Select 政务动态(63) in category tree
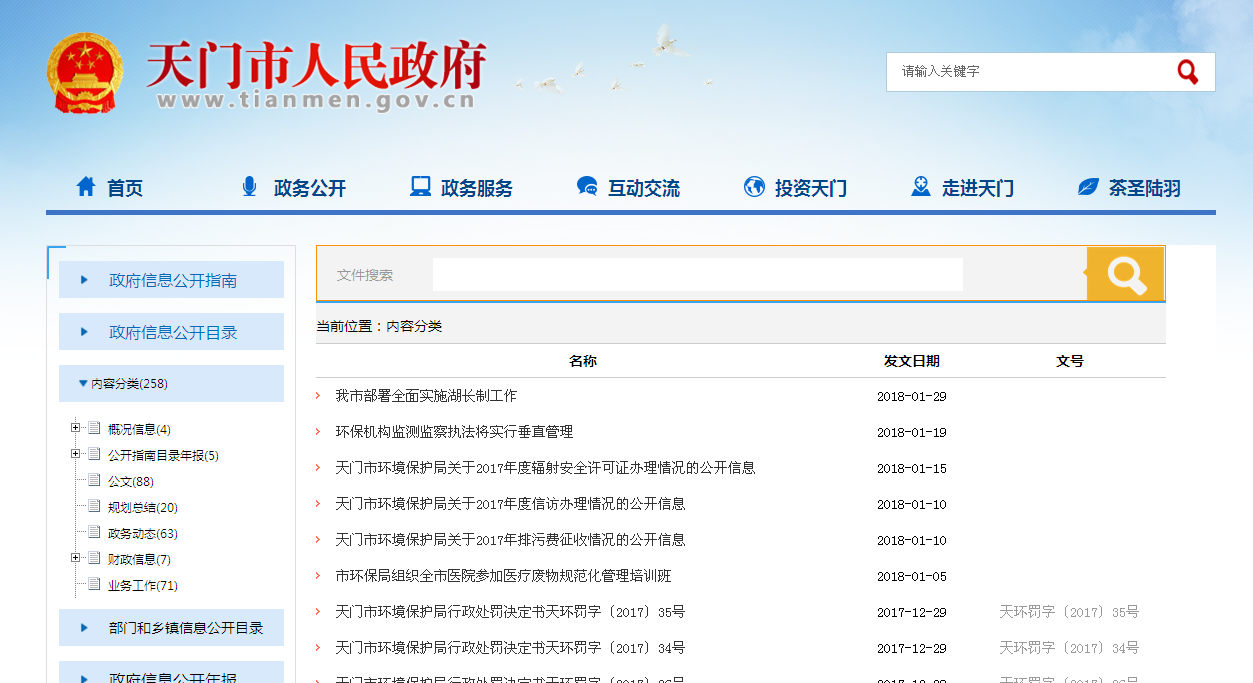This screenshot has width=1253, height=683. 142,534
